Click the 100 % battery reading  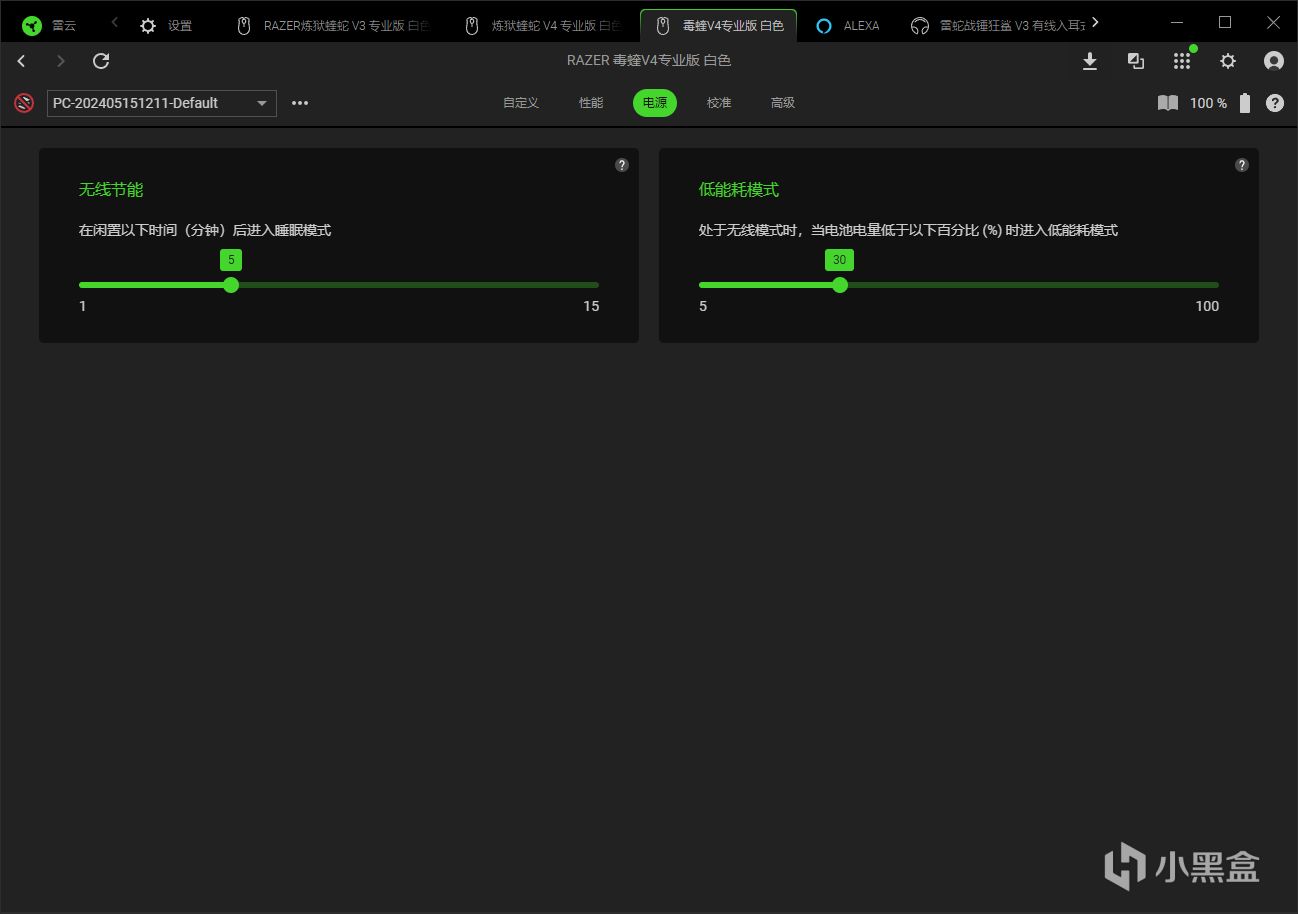(x=1208, y=103)
